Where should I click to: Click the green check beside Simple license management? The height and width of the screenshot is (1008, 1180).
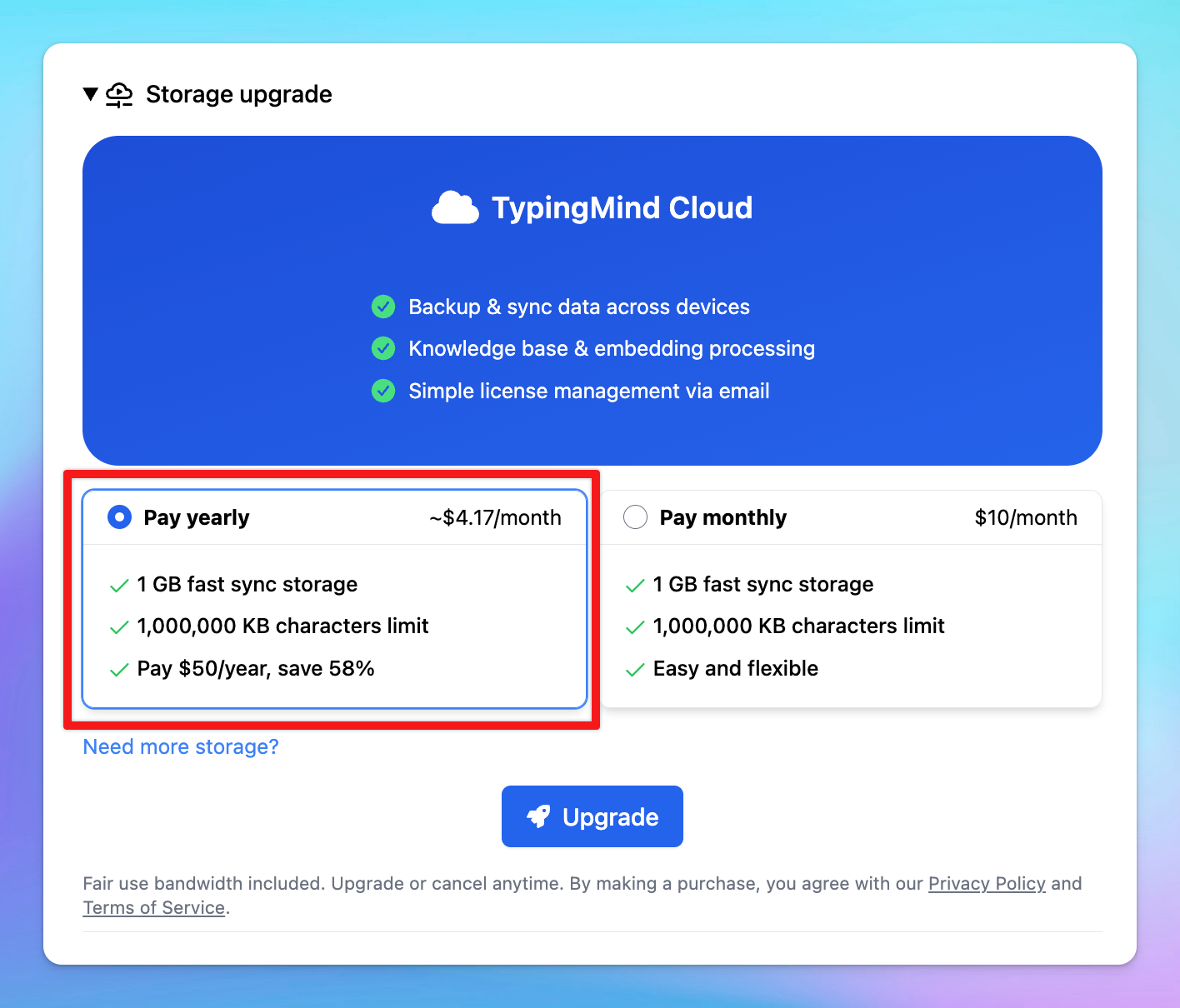383,391
